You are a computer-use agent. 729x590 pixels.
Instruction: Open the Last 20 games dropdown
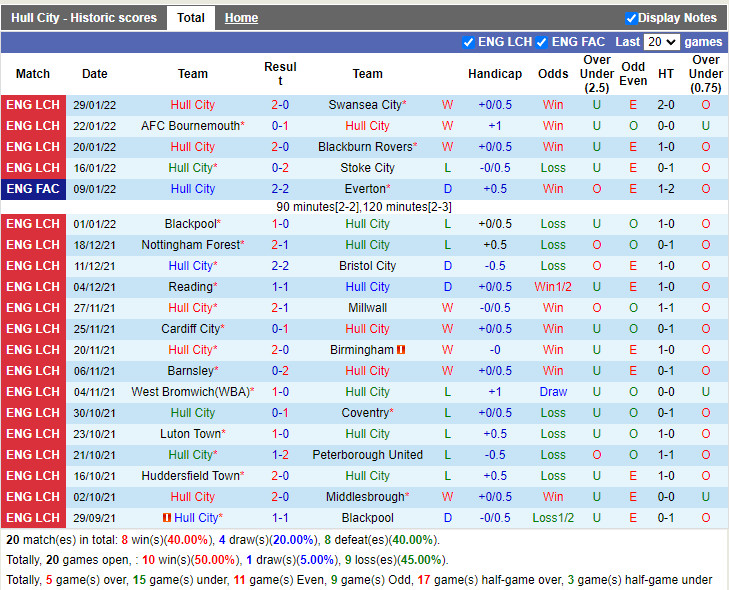[x=661, y=42]
